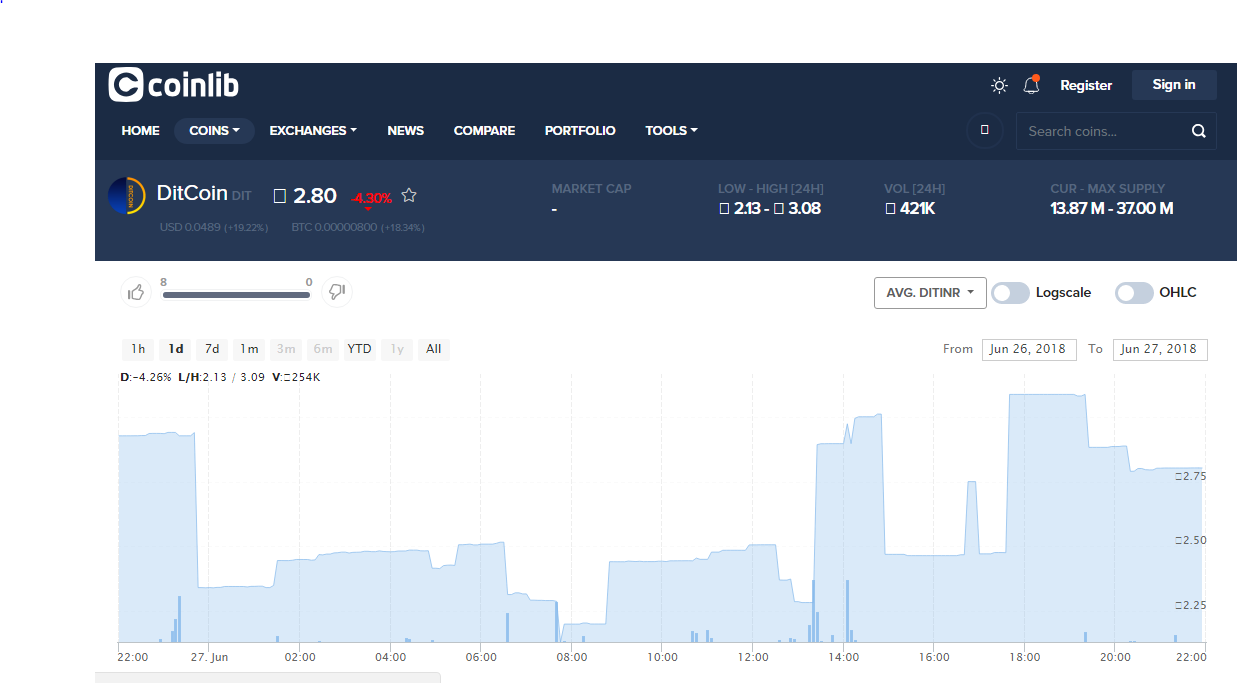Click the MARKET CAP label

point(591,189)
